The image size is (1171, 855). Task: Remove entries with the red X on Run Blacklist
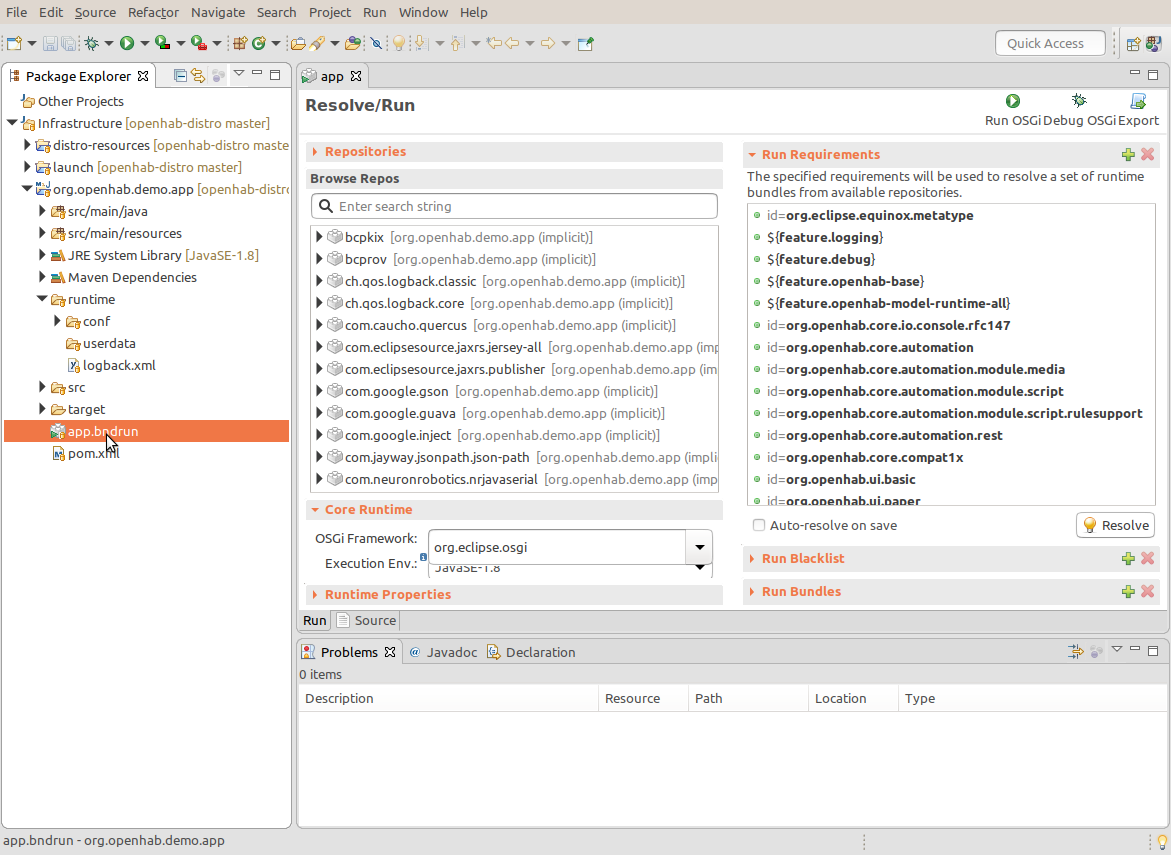click(1148, 558)
